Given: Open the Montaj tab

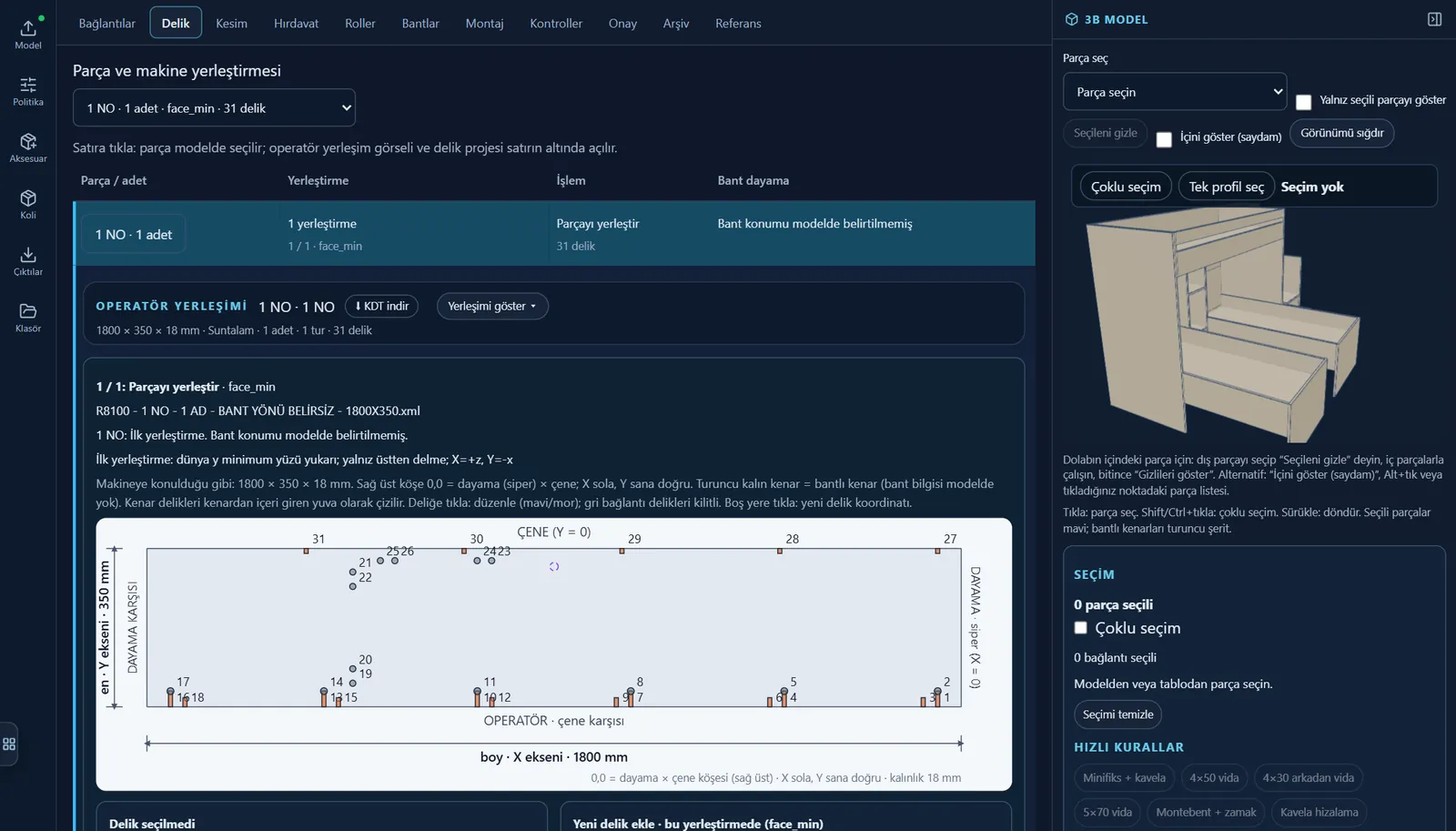Looking at the screenshot, I should [484, 23].
